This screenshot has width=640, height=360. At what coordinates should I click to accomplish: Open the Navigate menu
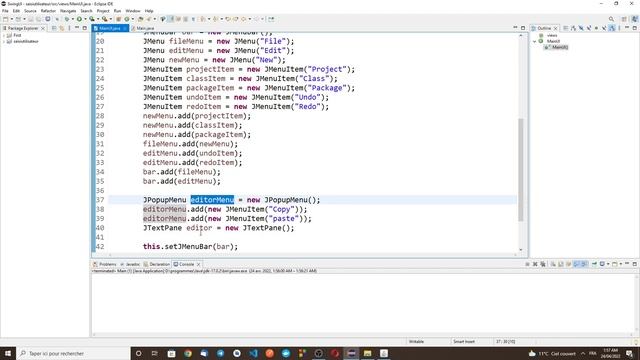pyautogui.click(x=68, y=11)
